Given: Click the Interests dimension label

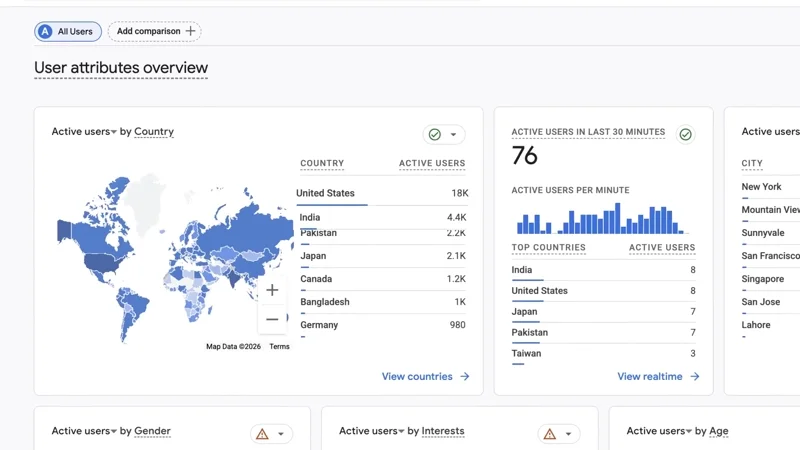Looking at the screenshot, I should tap(443, 431).
